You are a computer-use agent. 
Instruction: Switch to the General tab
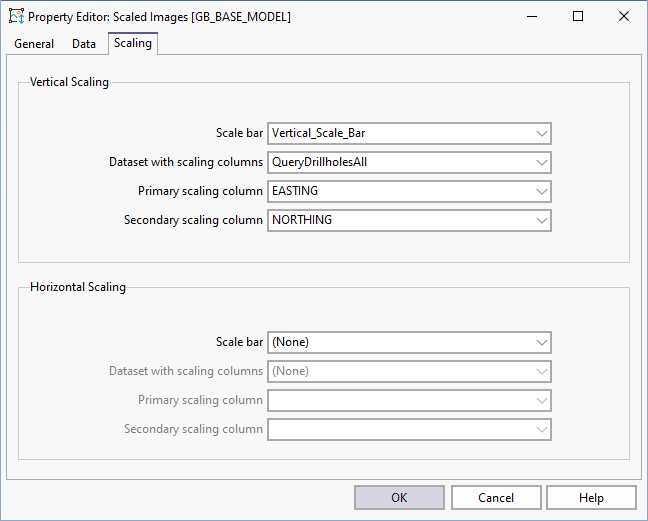(x=34, y=44)
